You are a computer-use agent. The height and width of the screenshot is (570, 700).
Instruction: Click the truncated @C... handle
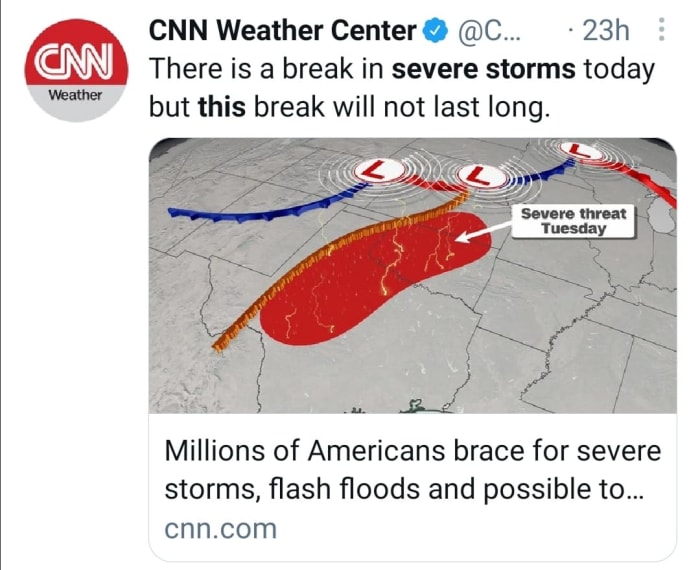click(x=488, y=31)
